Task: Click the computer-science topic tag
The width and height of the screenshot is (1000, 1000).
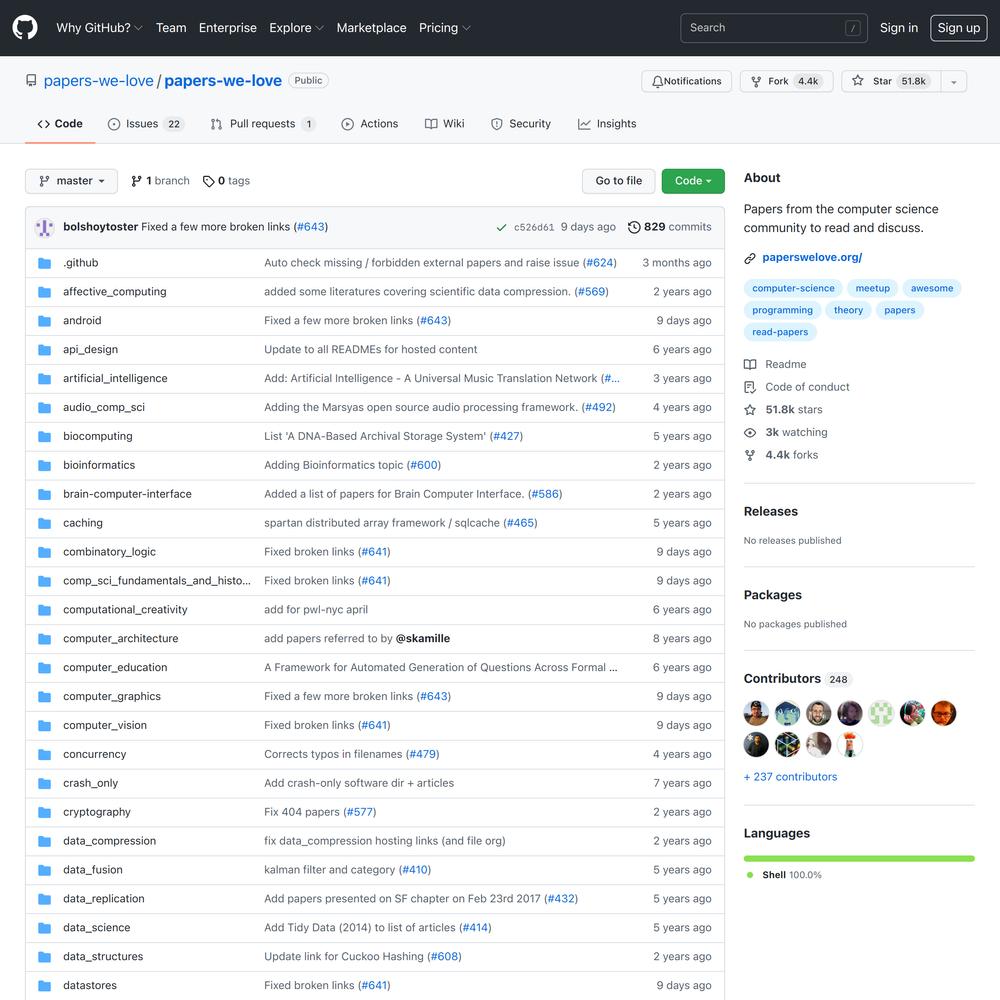Action: (793, 288)
